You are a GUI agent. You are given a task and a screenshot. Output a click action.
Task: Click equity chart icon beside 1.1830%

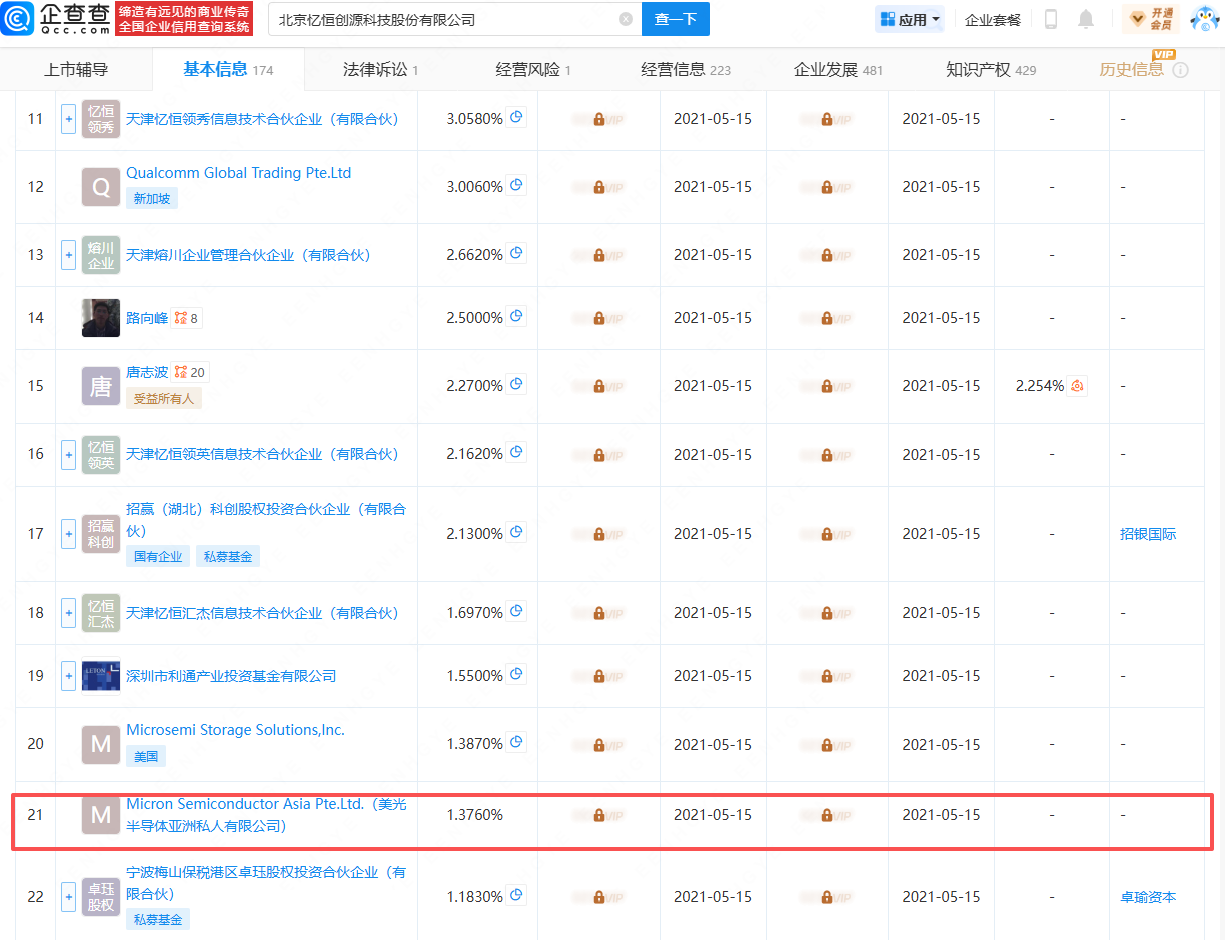pyautogui.click(x=517, y=895)
